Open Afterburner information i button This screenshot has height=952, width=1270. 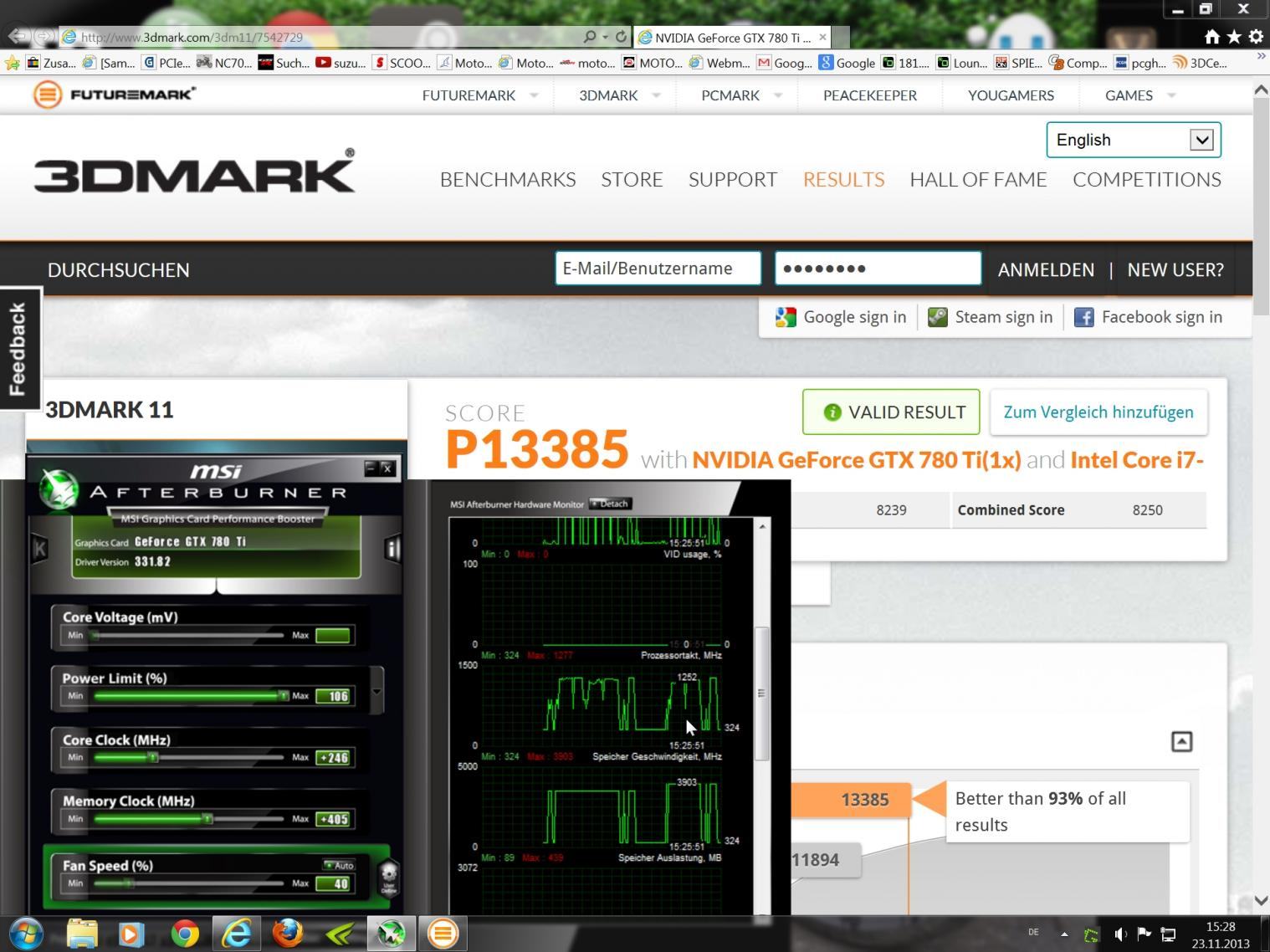click(392, 549)
